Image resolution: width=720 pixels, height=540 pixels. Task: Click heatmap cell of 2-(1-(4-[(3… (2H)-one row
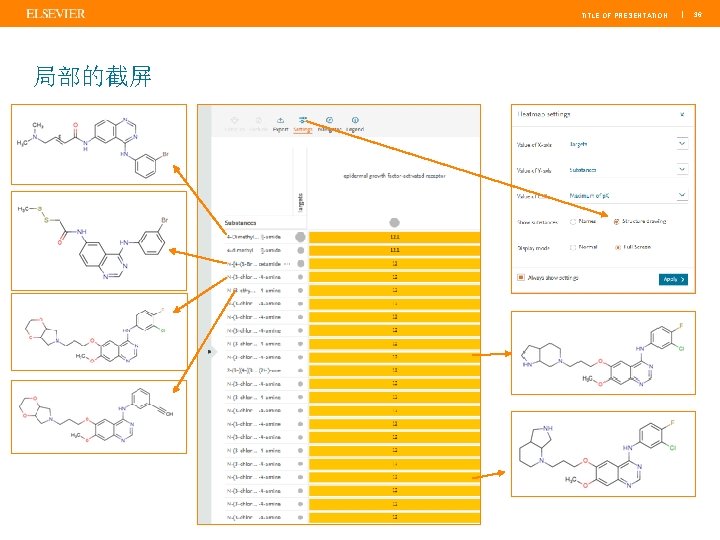[x=394, y=370]
